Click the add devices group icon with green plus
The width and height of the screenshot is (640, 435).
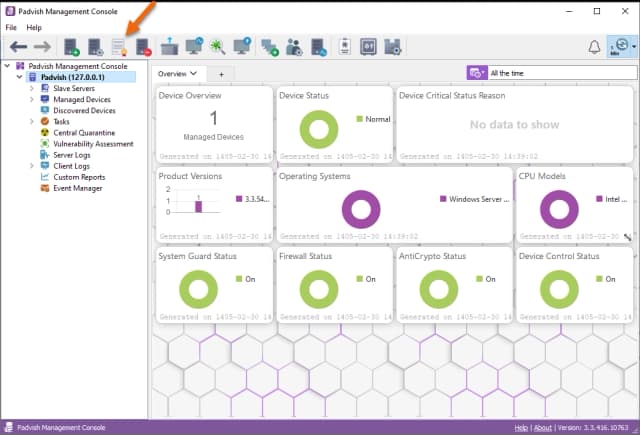point(270,47)
